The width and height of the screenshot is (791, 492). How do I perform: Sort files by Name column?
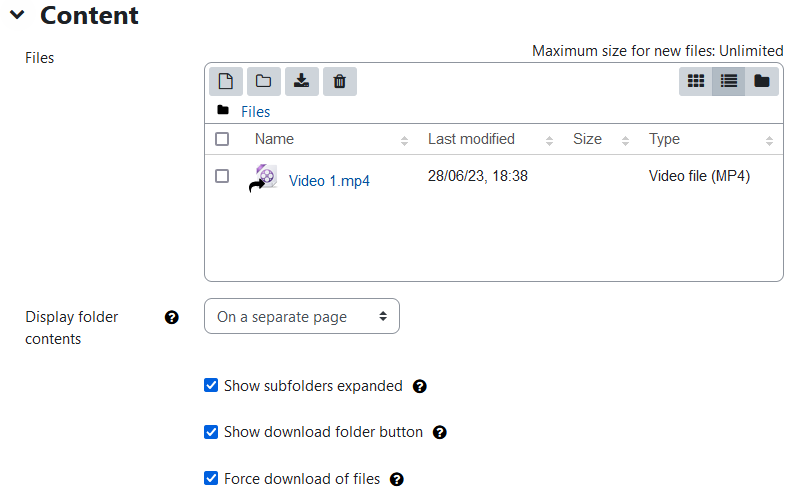click(x=274, y=139)
